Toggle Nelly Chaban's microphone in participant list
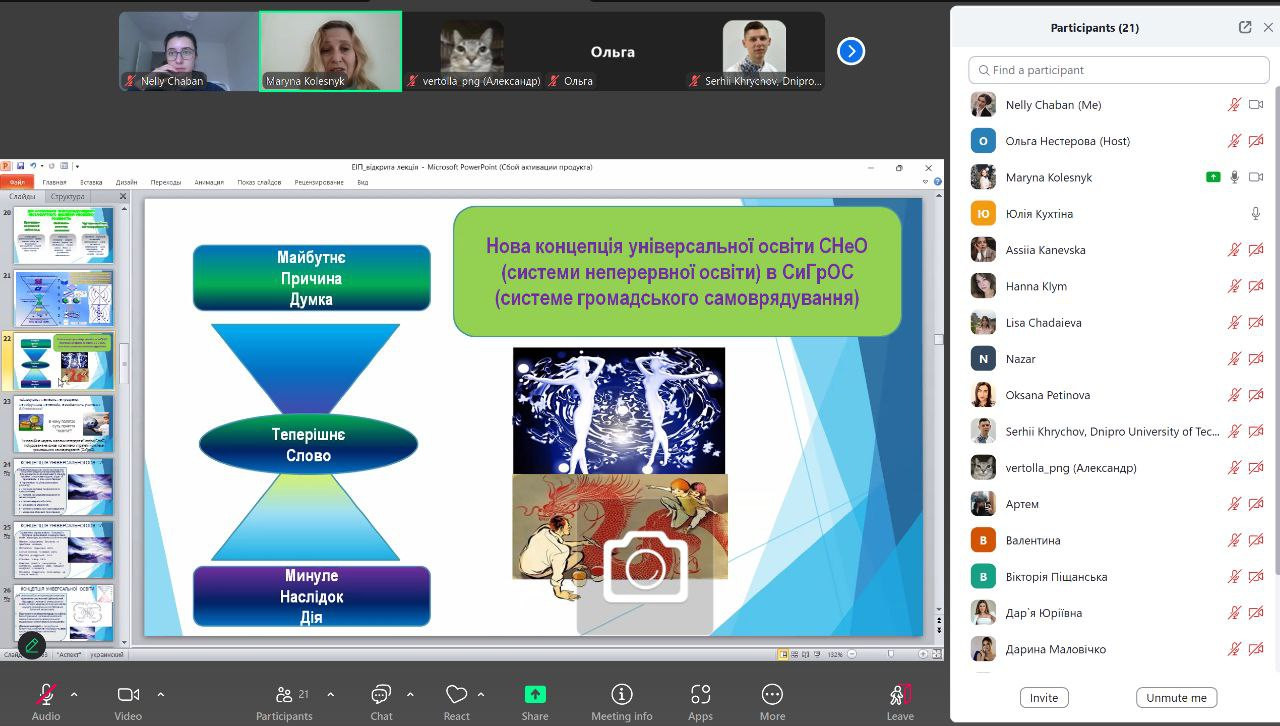 (x=1235, y=105)
